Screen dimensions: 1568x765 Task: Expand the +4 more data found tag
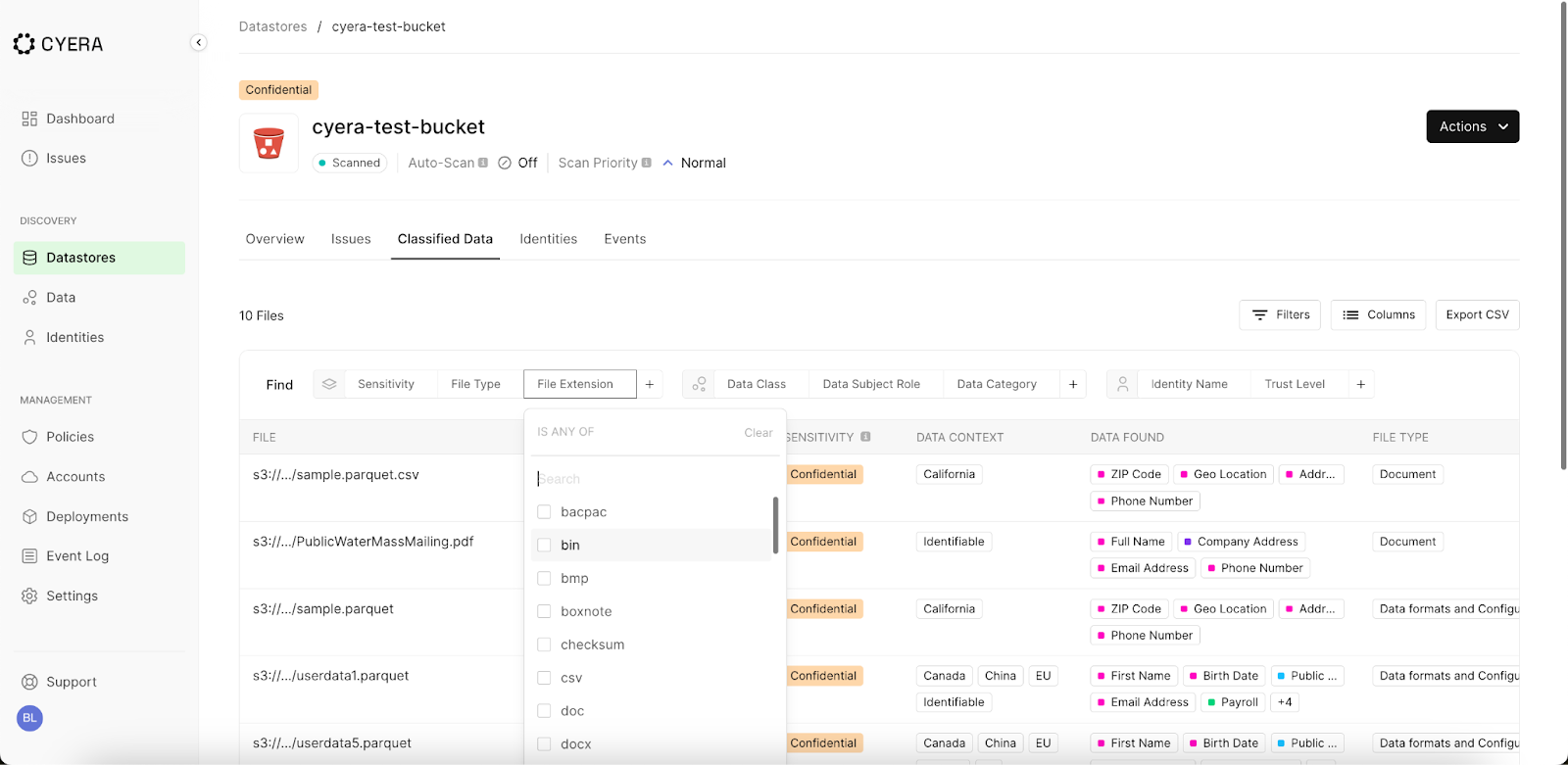[1285, 702]
